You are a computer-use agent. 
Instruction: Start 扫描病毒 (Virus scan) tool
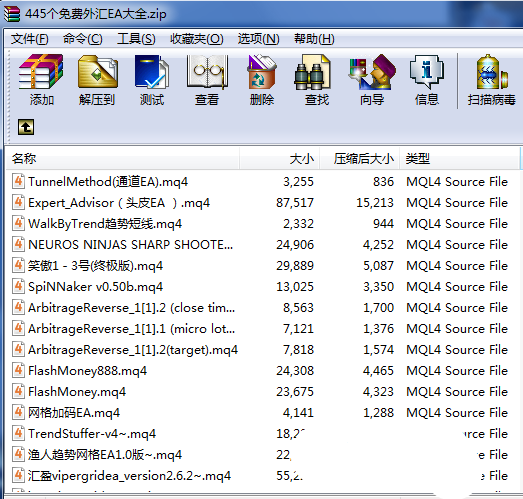point(492,80)
